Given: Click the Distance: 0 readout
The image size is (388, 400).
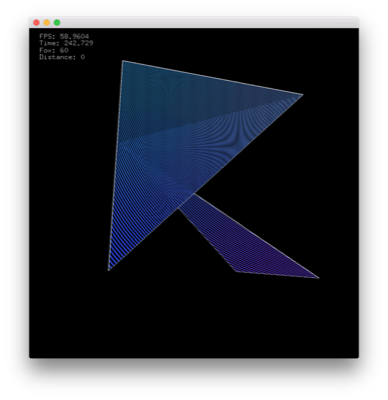Looking at the screenshot, I should point(62,57).
